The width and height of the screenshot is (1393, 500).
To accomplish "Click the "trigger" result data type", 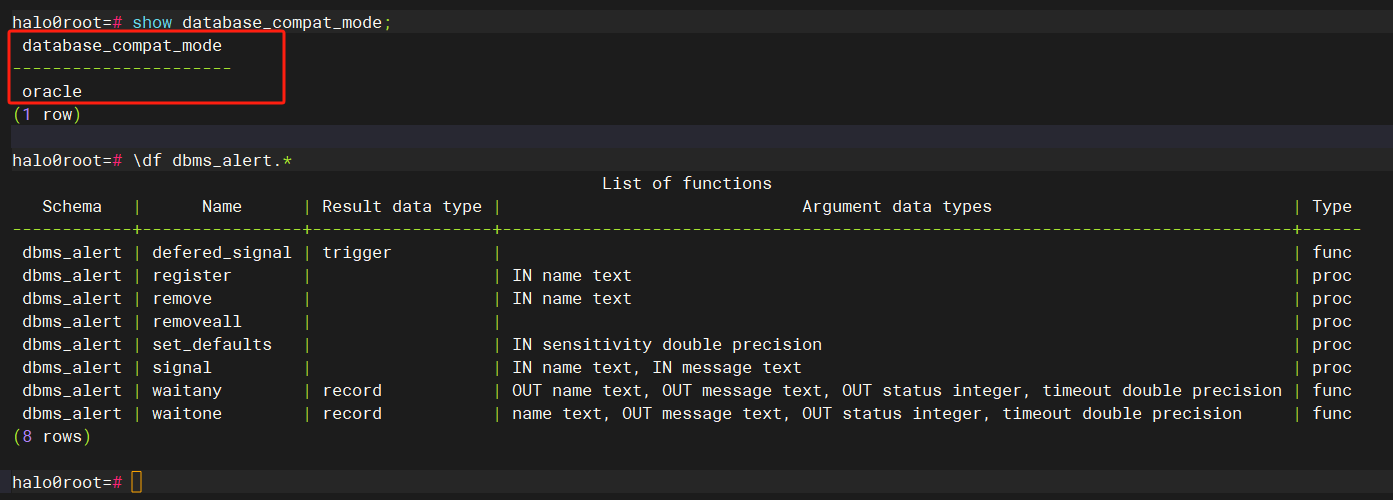I will (x=356, y=252).
